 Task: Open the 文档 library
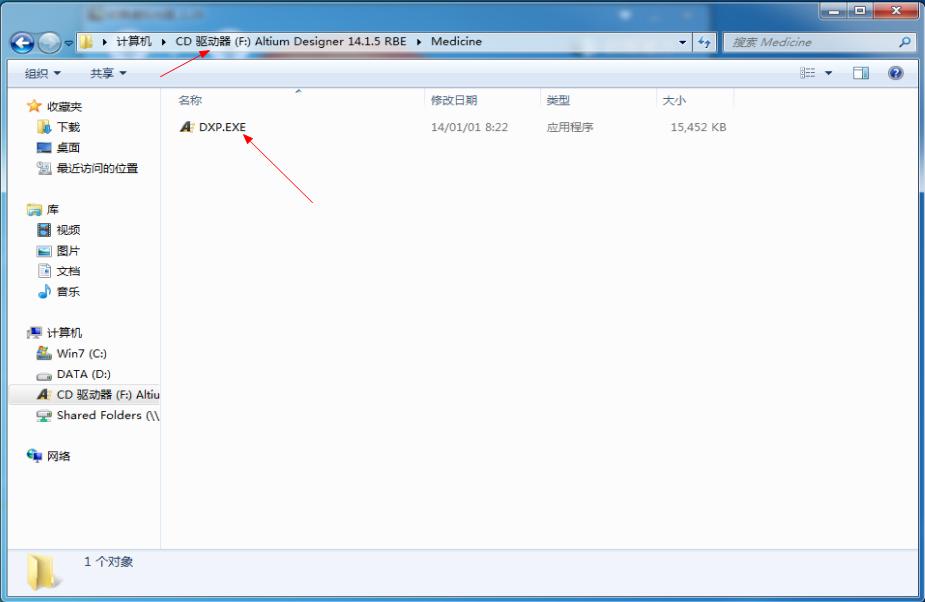(67, 271)
